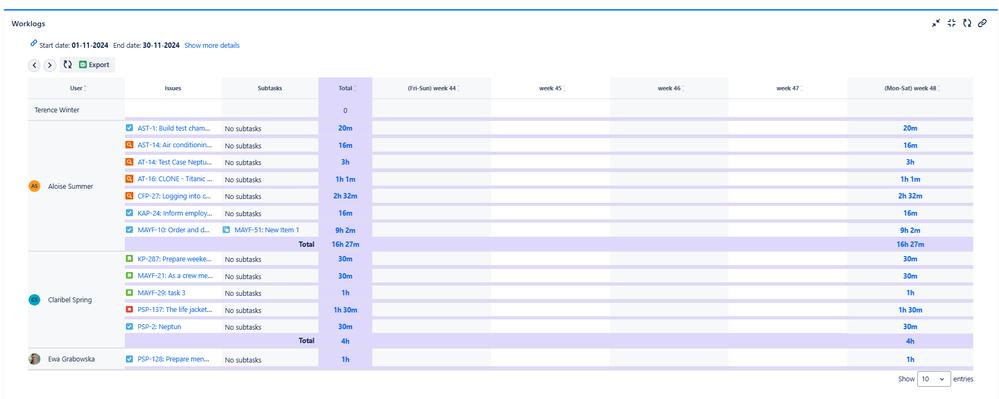Click 2h 32m in the Total column
The width and height of the screenshot is (999, 399).
click(x=345, y=196)
